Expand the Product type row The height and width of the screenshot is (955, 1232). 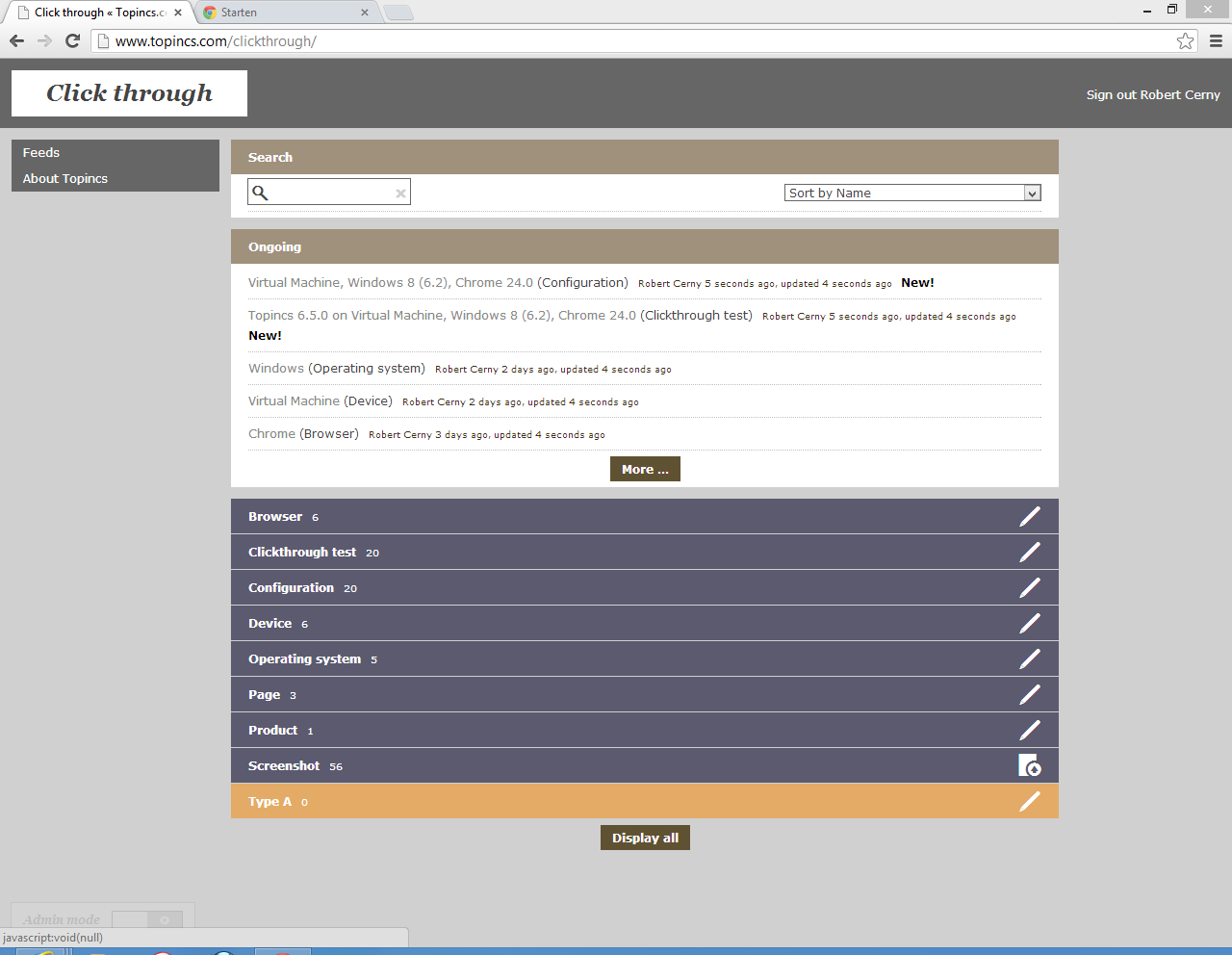(x=273, y=731)
